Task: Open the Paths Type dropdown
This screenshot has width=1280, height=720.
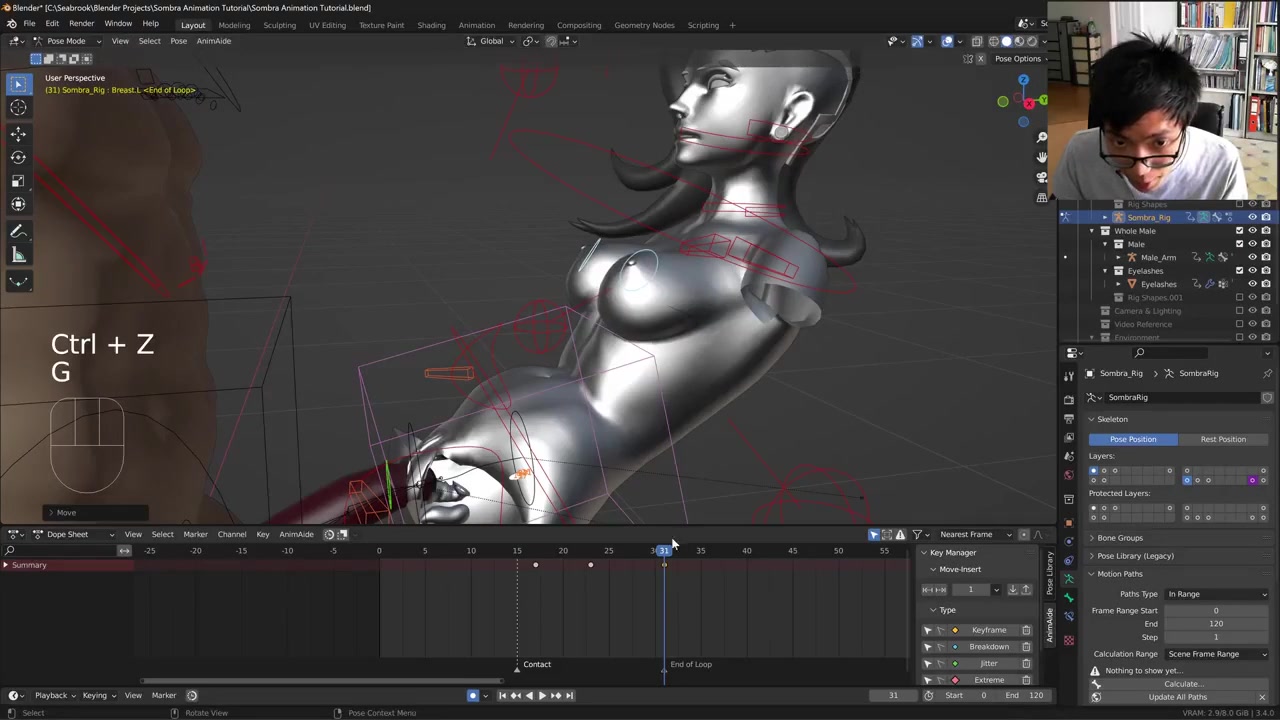Action: [x=1216, y=594]
